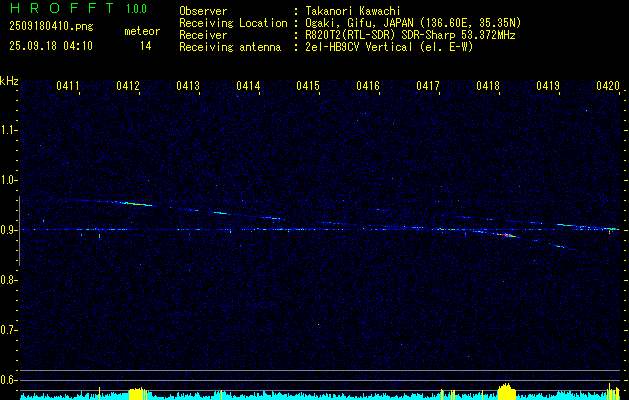Click the Receiving Location label
This screenshot has height=400, width=629.
[233, 23]
